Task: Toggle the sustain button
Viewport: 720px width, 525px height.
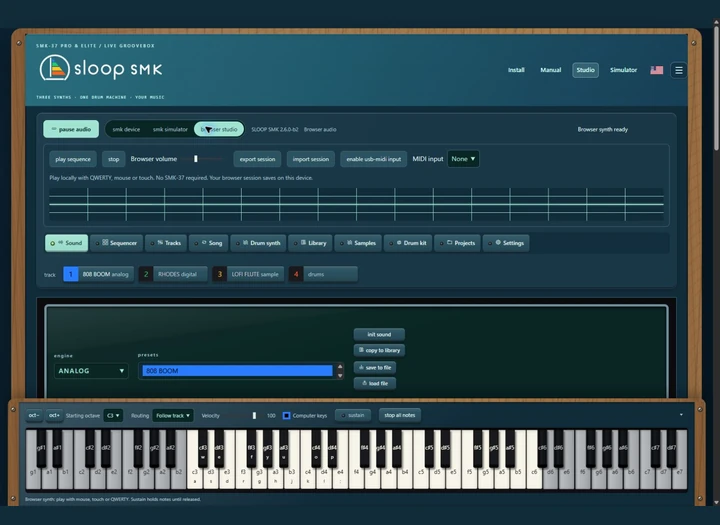Action: [x=353, y=415]
